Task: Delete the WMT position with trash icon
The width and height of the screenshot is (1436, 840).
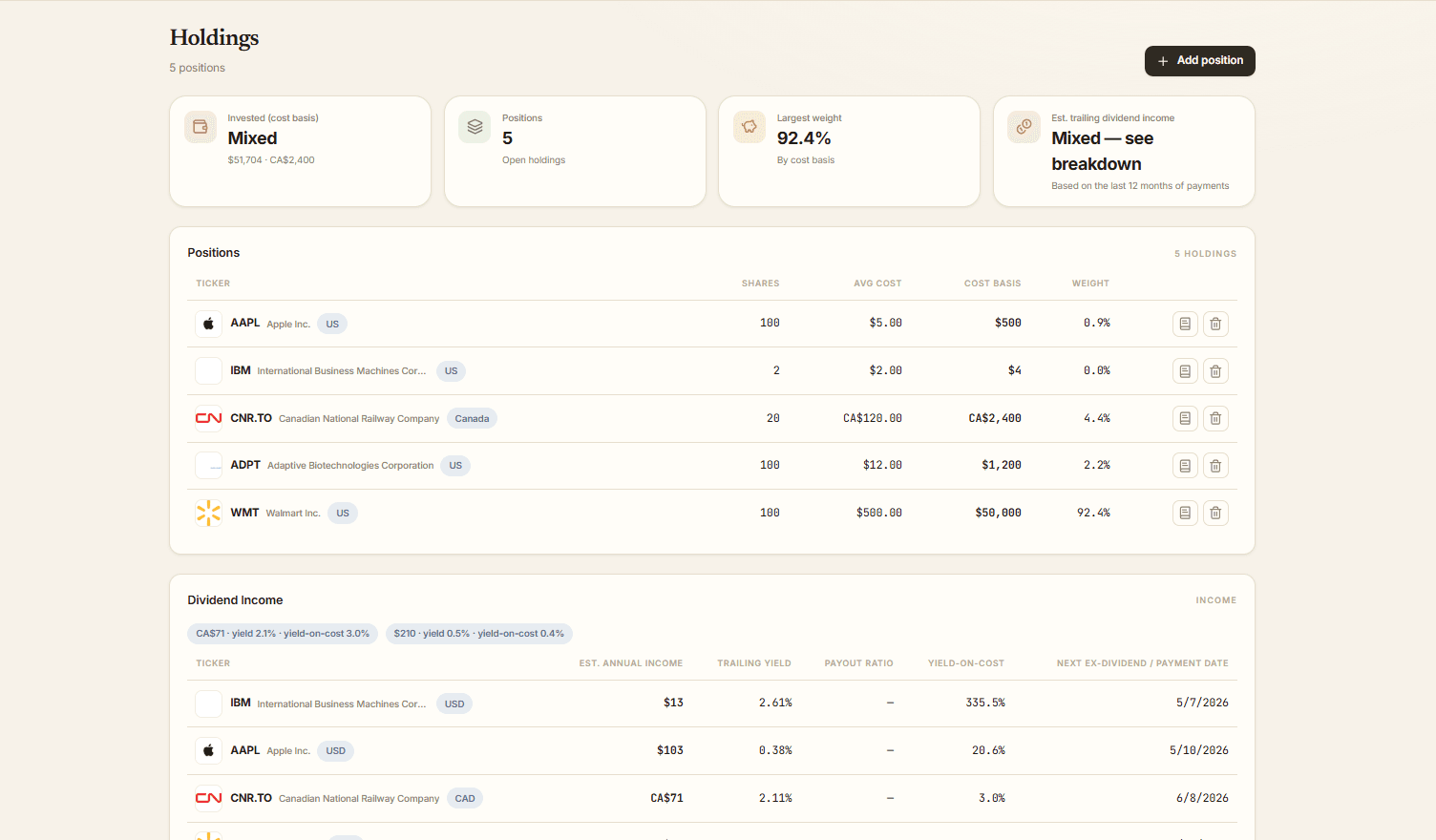Action: tap(1215, 513)
